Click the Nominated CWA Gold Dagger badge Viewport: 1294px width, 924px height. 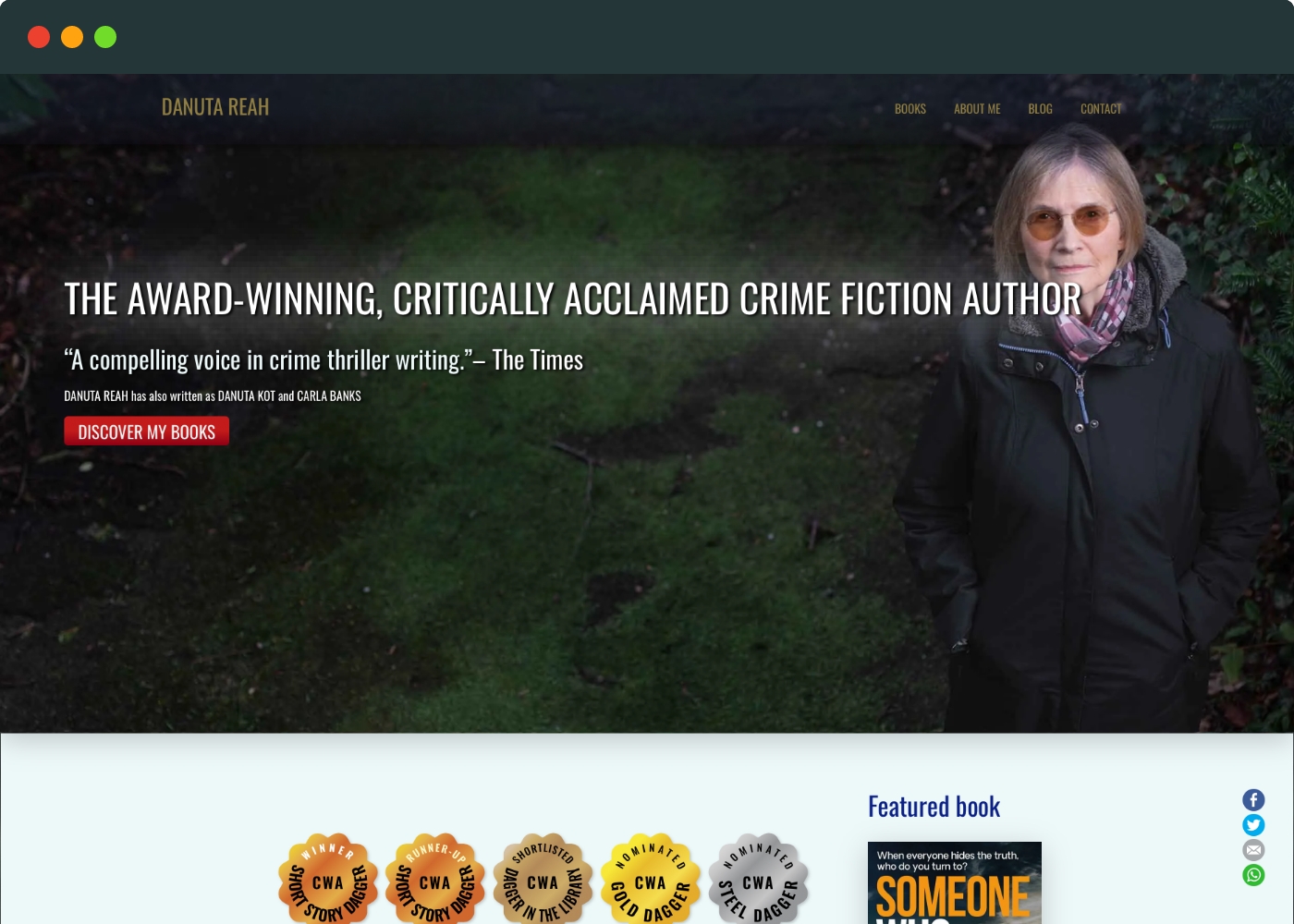651,879
